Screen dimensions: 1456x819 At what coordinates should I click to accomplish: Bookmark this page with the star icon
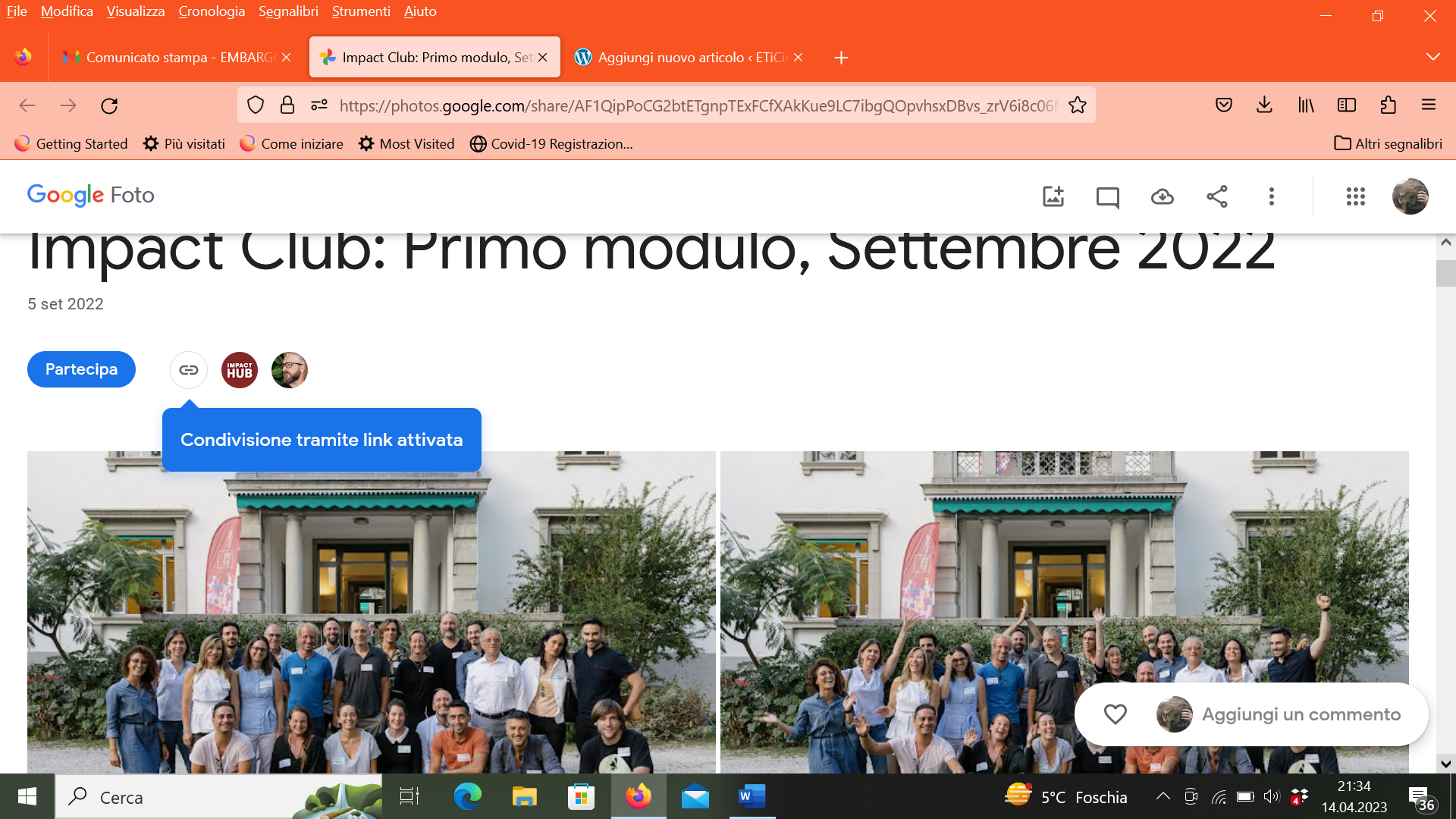coord(1078,105)
